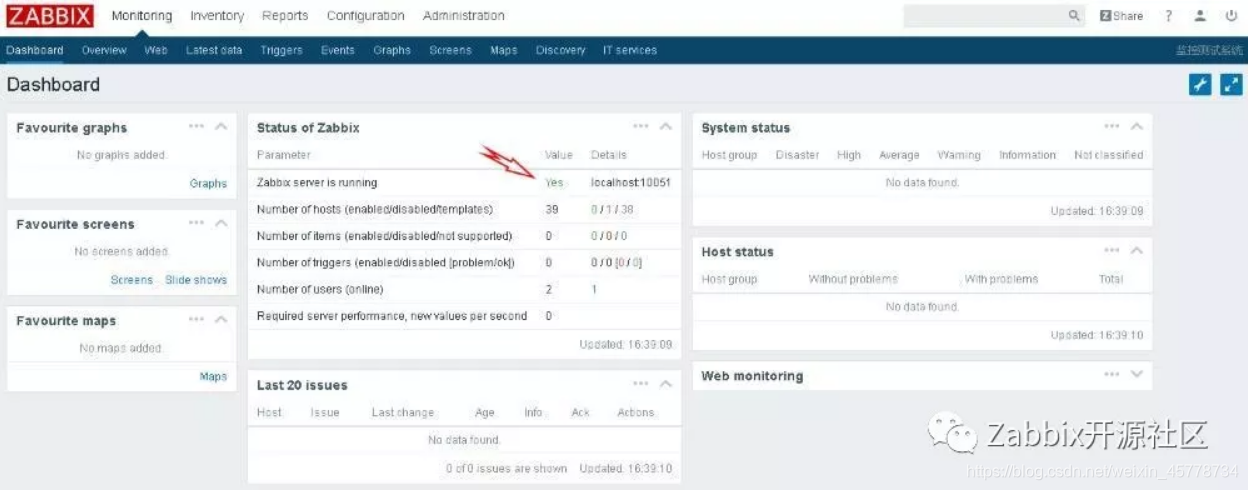Viewport: 1248px width, 490px height.
Task: Open the Monitoring menu
Action: (142, 16)
